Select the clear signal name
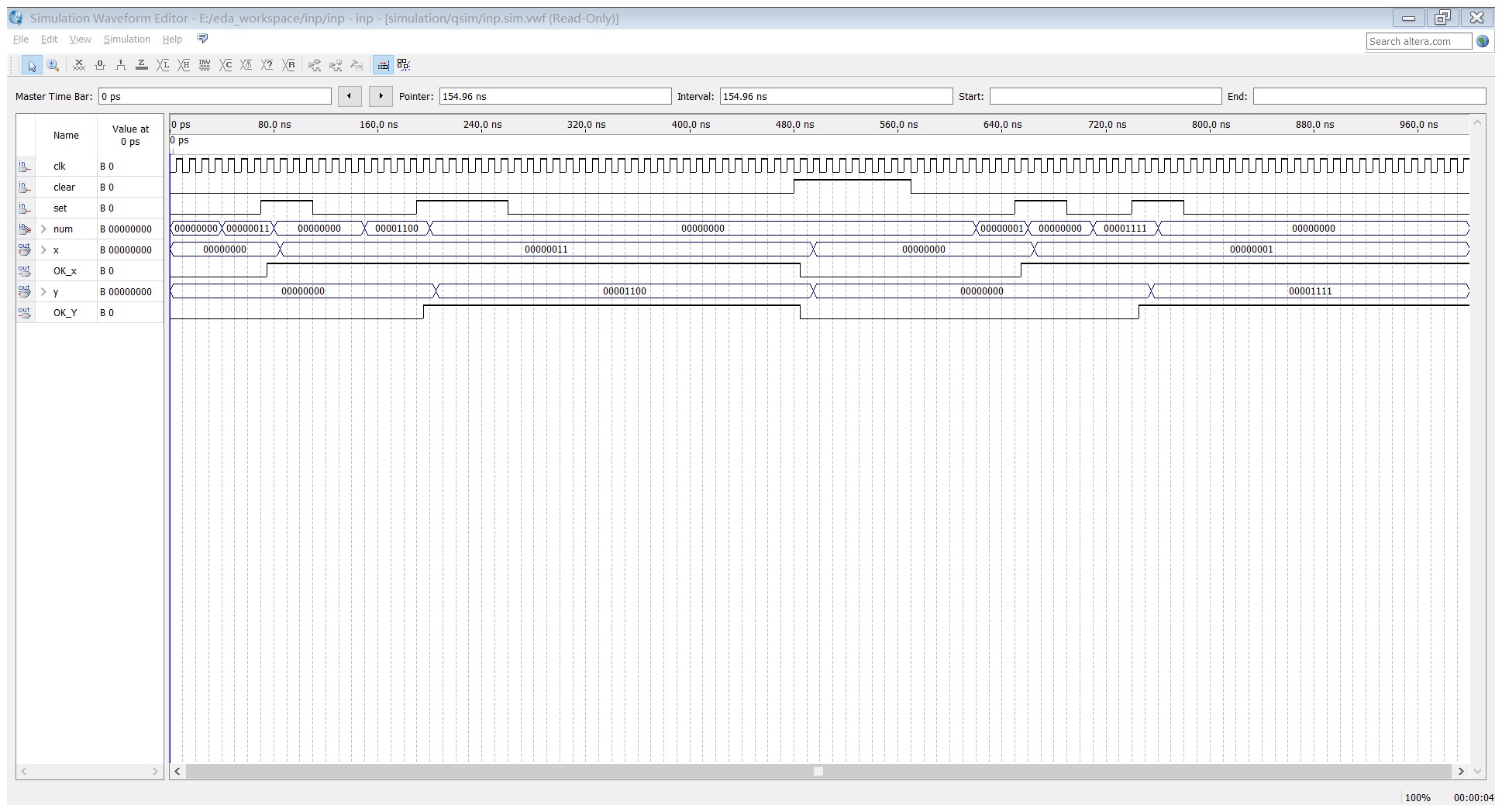 64,188
